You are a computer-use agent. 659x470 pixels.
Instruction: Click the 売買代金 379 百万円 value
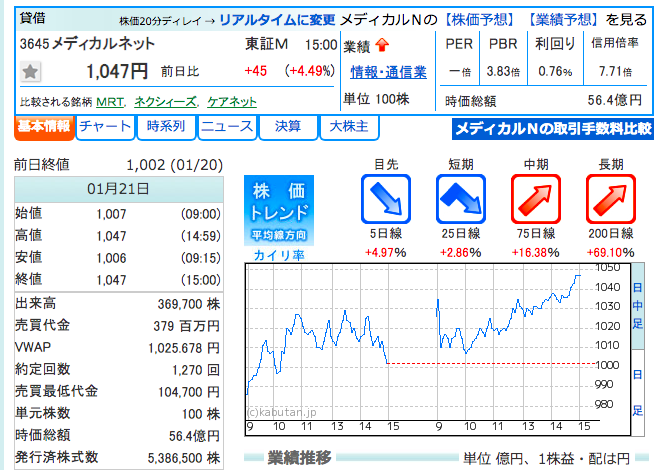187,326
